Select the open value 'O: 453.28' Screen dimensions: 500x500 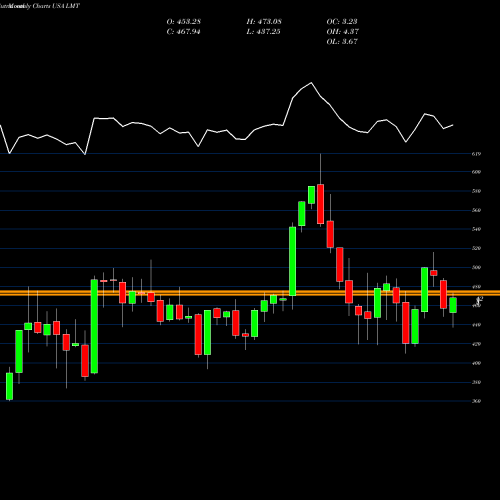[x=184, y=22]
